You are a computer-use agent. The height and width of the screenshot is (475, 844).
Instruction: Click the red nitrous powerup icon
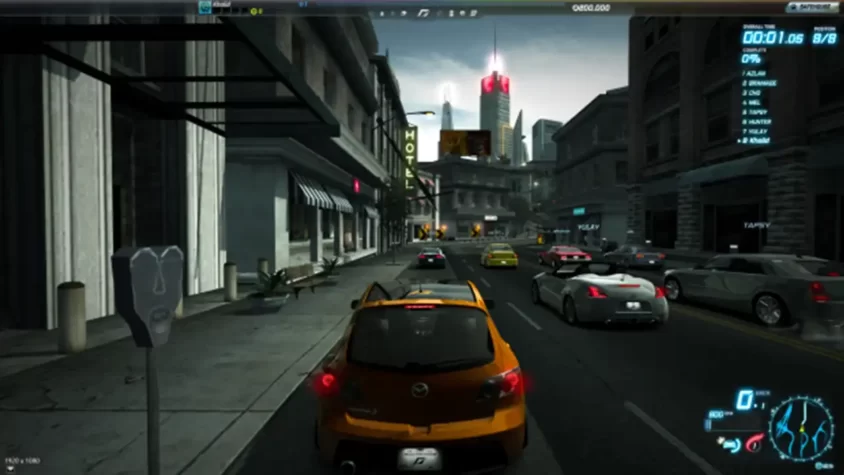point(754,443)
